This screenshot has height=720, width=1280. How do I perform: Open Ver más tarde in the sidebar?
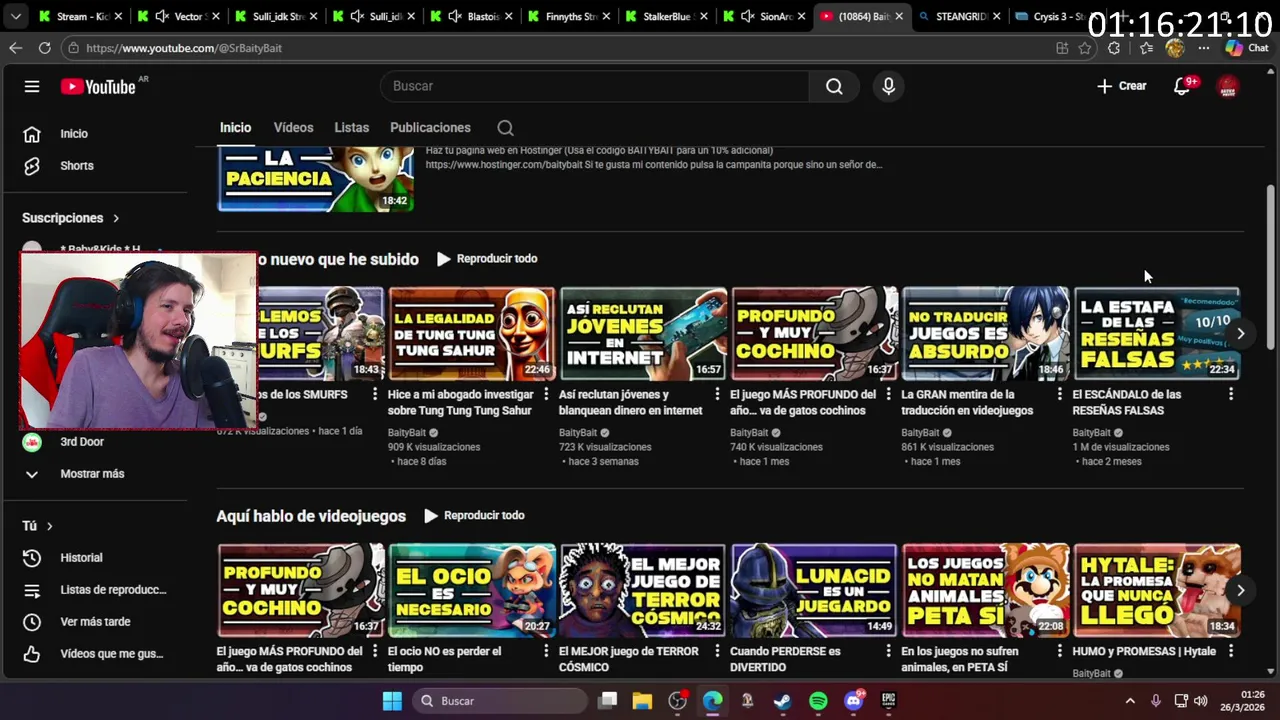pyautogui.click(x=94, y=622)
